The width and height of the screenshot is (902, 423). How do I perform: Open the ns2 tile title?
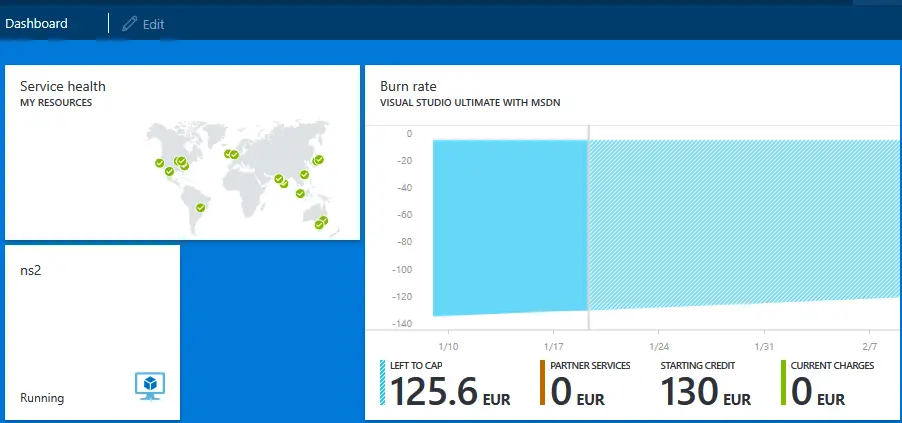click(x=30, y=270)
